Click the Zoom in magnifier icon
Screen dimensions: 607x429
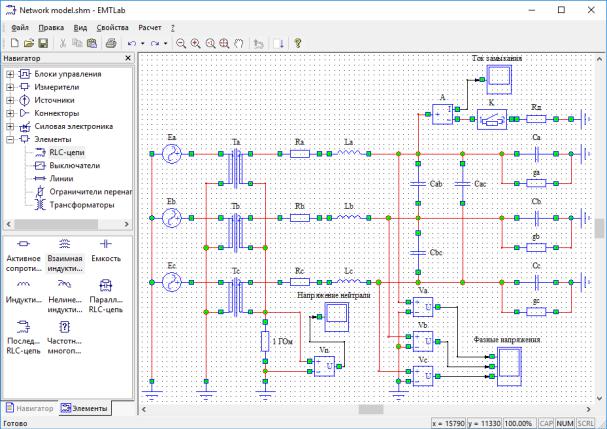coord(195,44)
